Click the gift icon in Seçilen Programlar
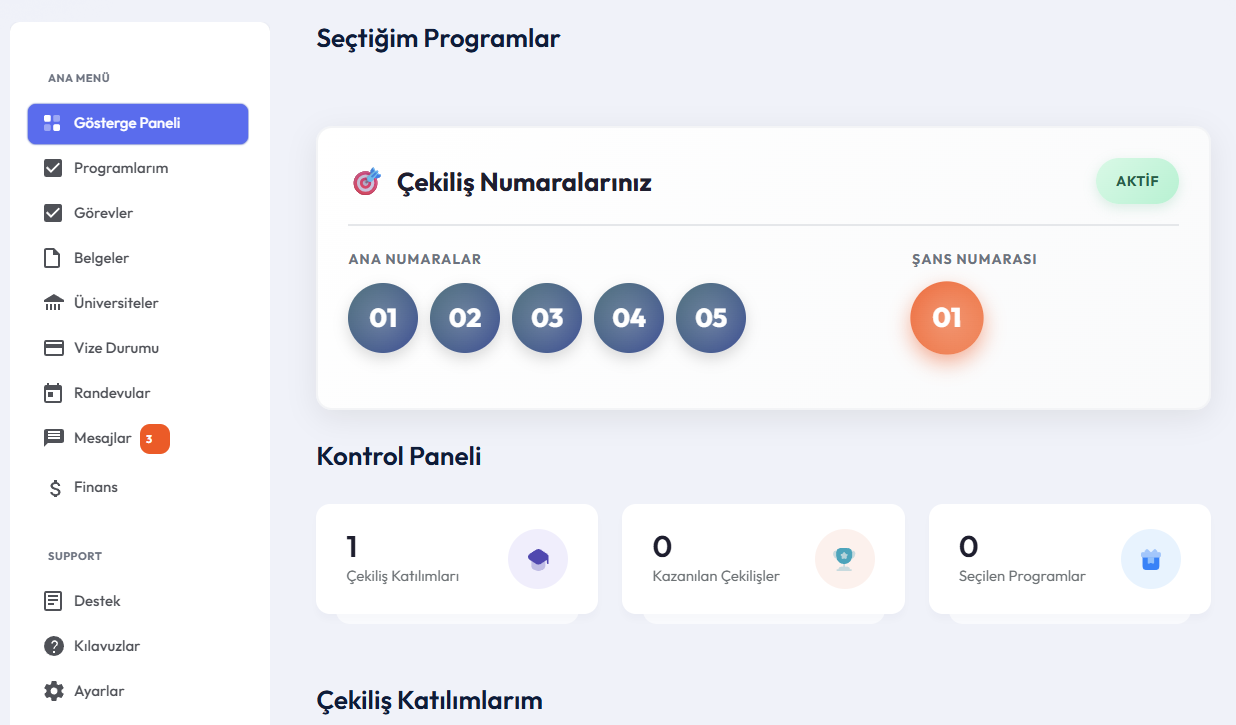Viewport: 1236px width, 725px height. click(1150, 559)
